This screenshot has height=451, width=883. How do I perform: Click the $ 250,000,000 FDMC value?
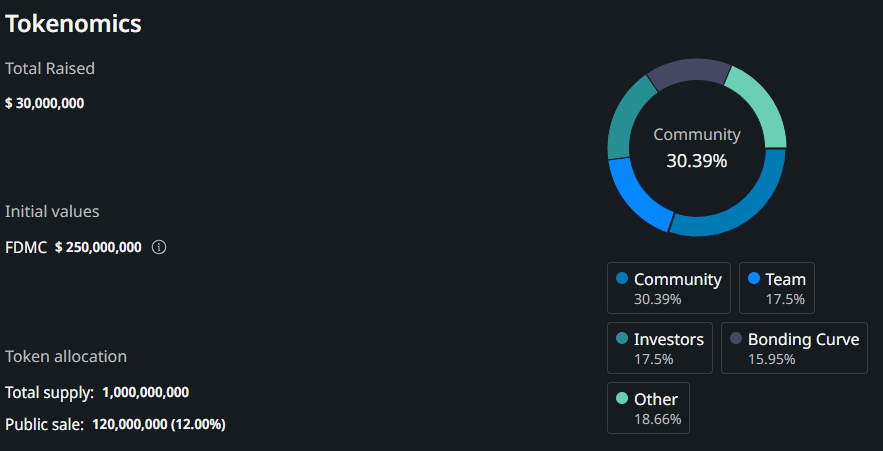click(98, 247)
